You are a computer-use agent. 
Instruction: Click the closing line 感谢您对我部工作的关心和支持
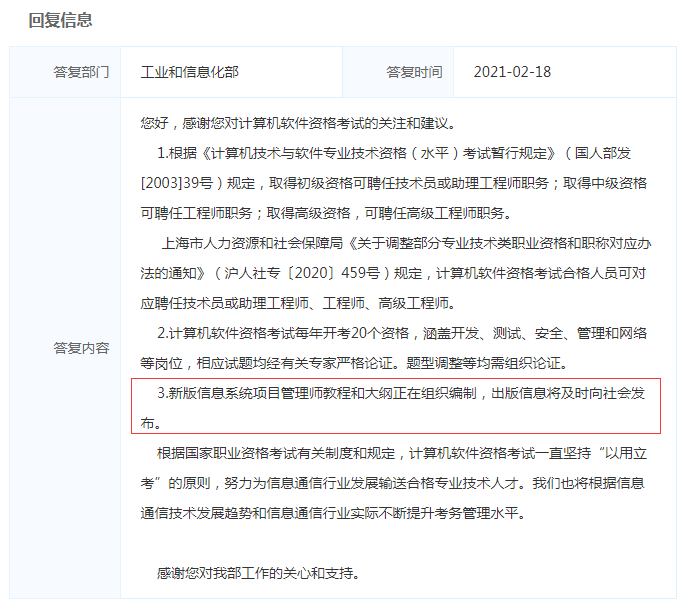coord(258,573)
